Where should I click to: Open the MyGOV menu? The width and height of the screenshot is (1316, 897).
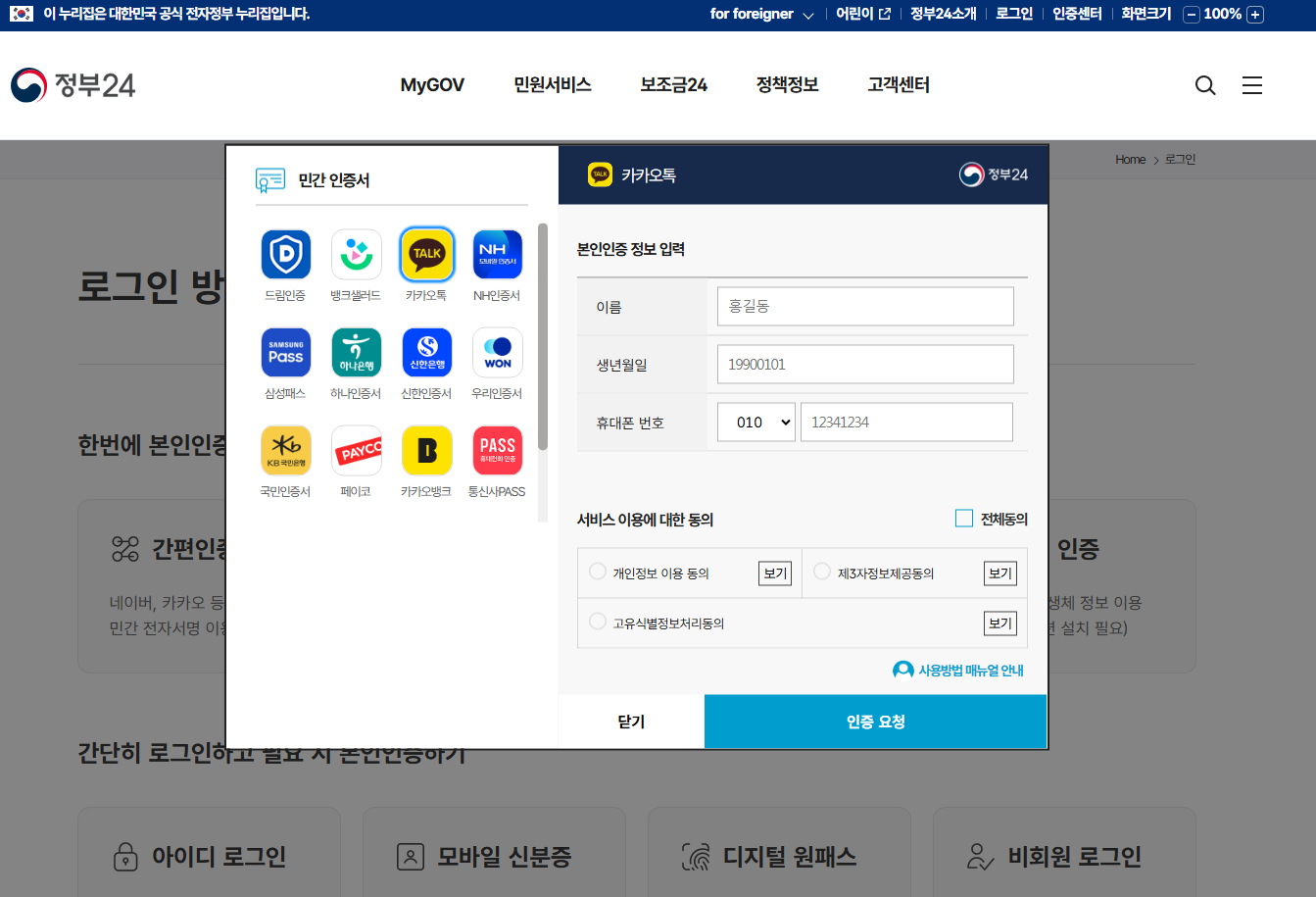coord(432,85)
